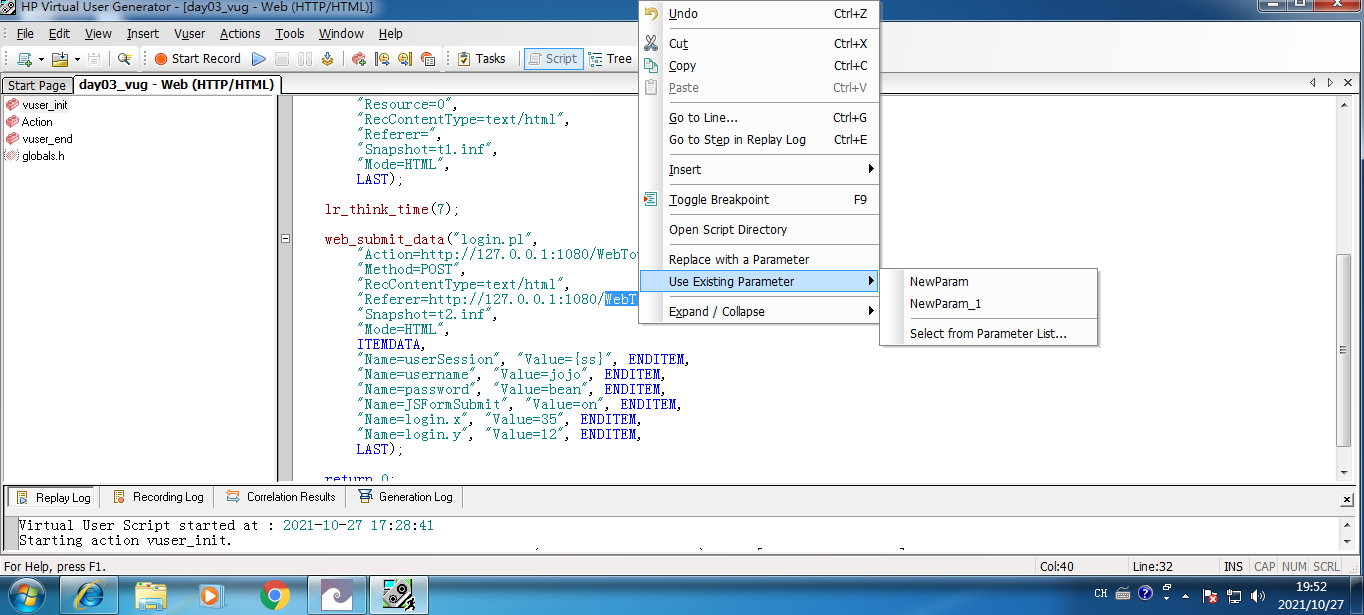Screen dimensions: 1364x615
Task: Close the output log pane
Action: click(x=1347, y=499)
